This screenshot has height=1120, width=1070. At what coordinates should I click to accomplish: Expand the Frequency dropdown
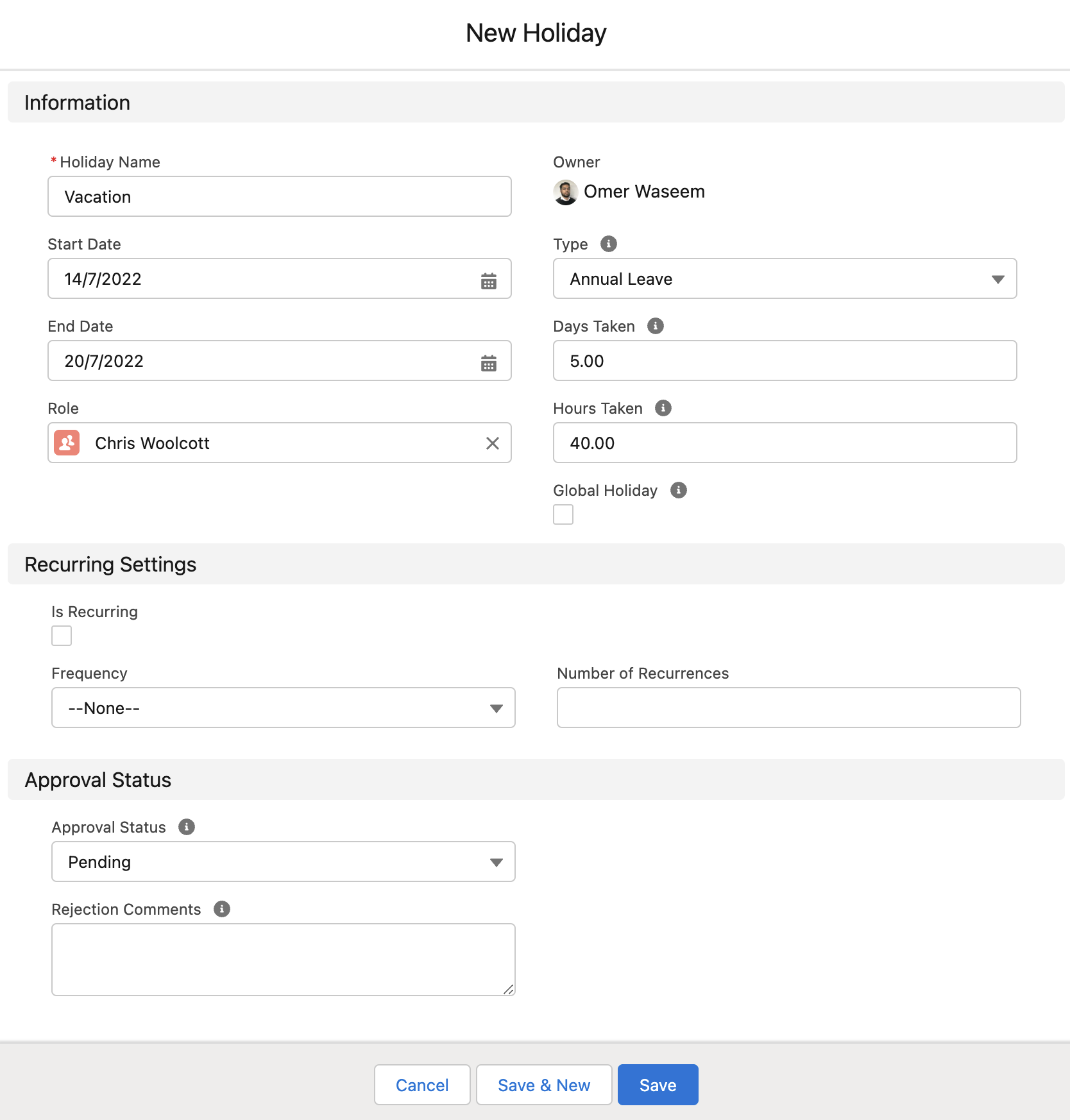(283, 708)
